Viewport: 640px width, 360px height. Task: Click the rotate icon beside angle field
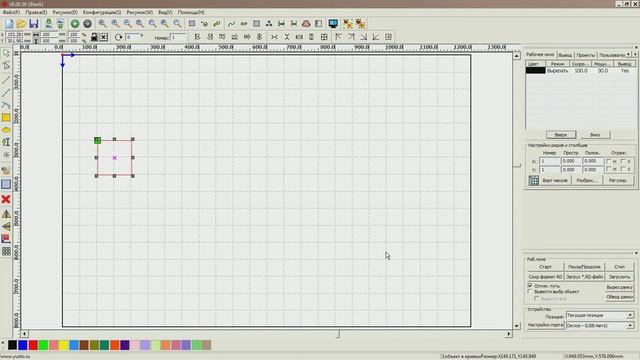tap(118, 37)
